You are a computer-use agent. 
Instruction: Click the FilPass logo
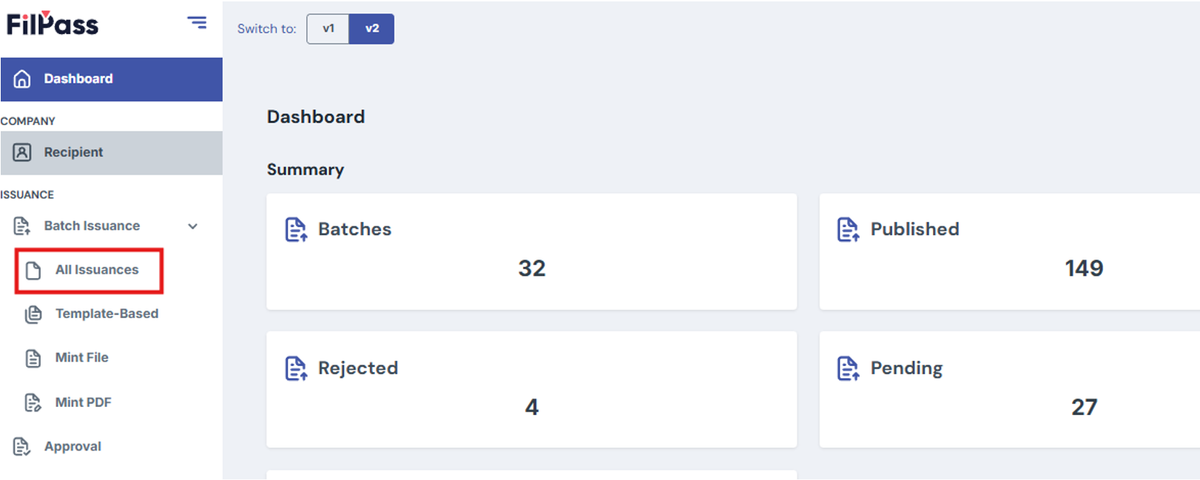[x=53, y=23]
